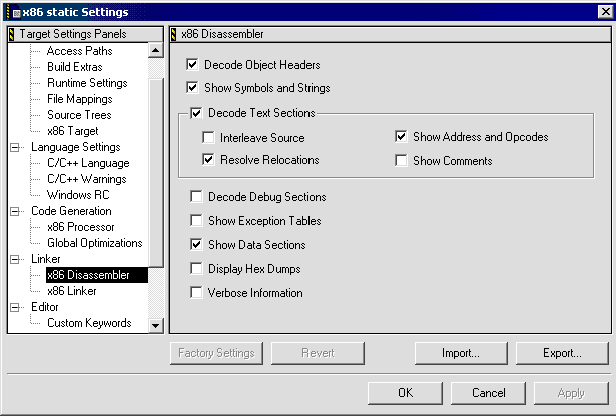Image resolution: width=616 pixels, height=416 pixels.
Task: Click the Target Settings Panels header icon
Action: click(x=12, y=35)
